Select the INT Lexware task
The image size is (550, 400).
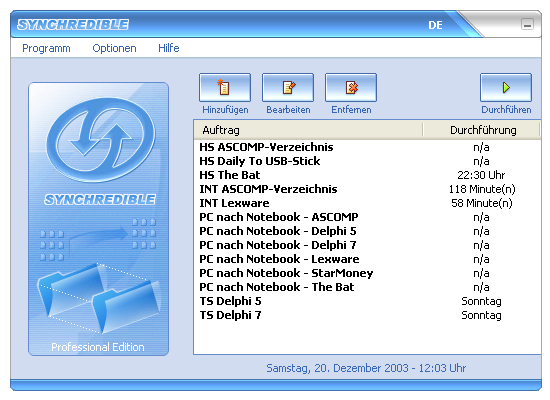click(234, 203)
